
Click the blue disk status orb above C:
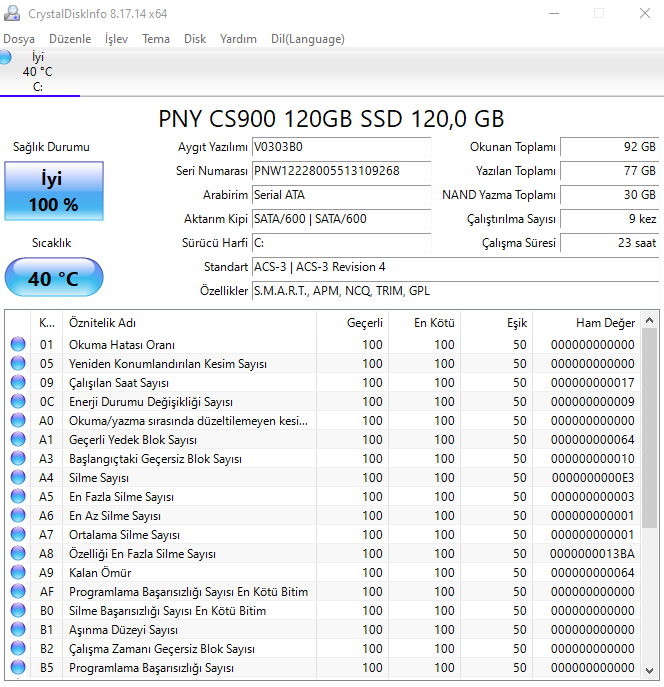coord(5,57)
